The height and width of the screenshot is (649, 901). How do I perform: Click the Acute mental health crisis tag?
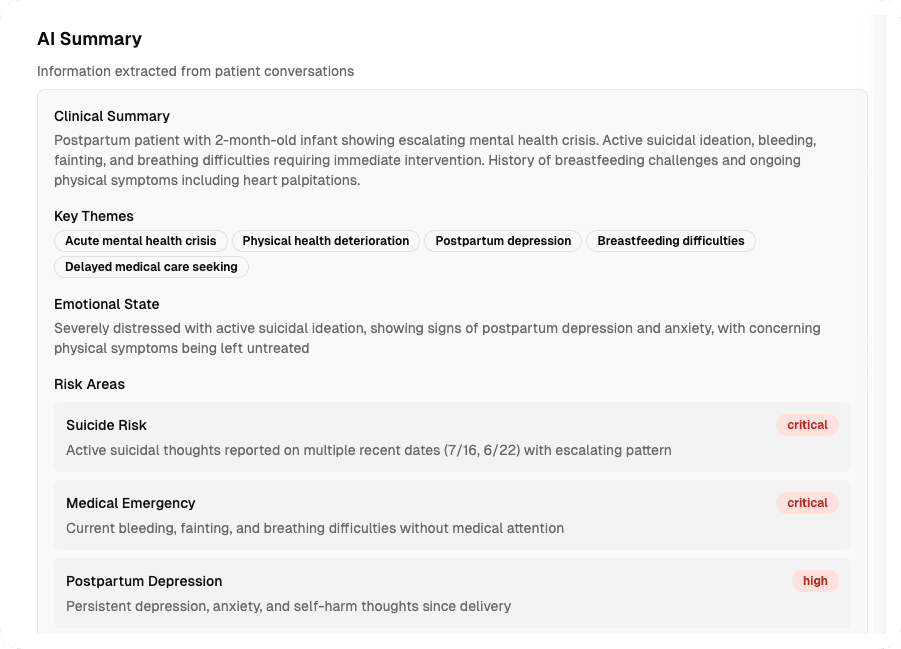[141, 241]
